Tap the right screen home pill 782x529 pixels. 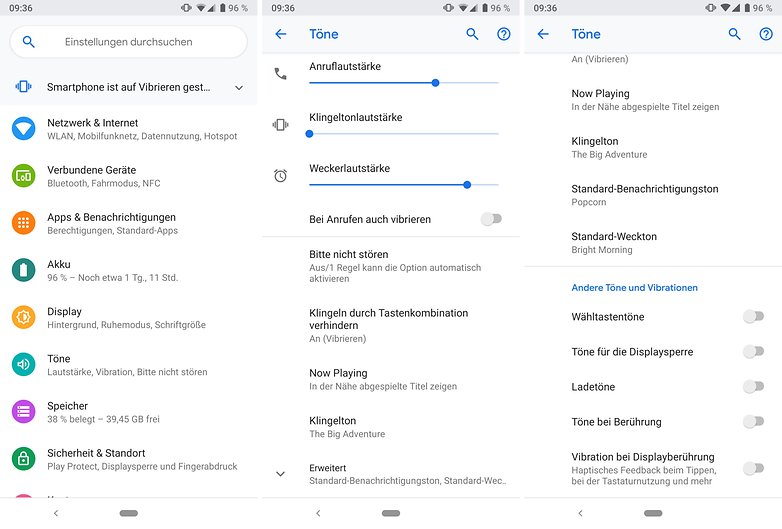(653, 513)
